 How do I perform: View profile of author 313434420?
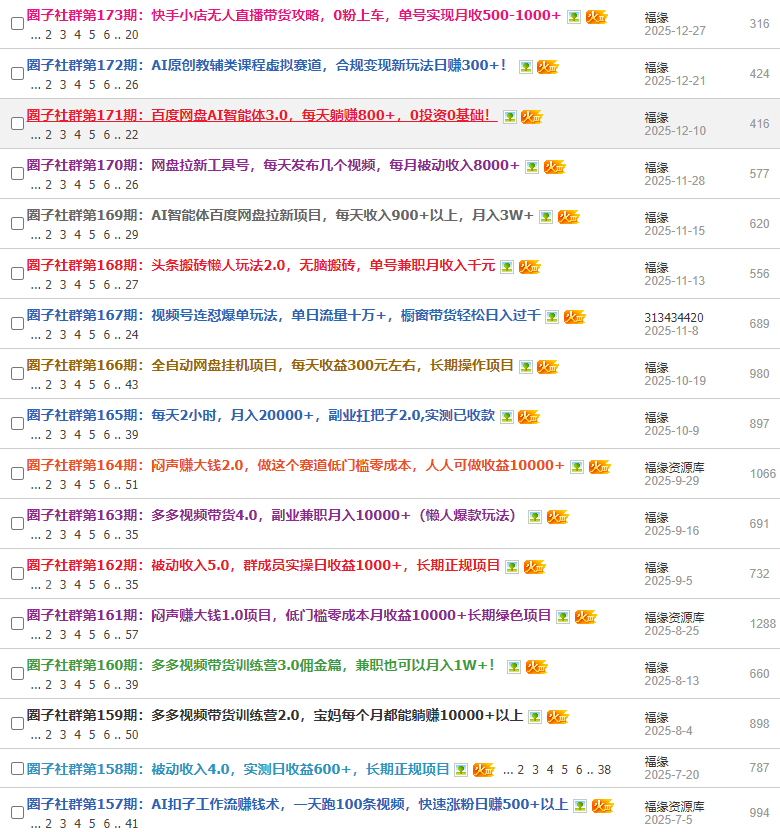tap(673, 317)
